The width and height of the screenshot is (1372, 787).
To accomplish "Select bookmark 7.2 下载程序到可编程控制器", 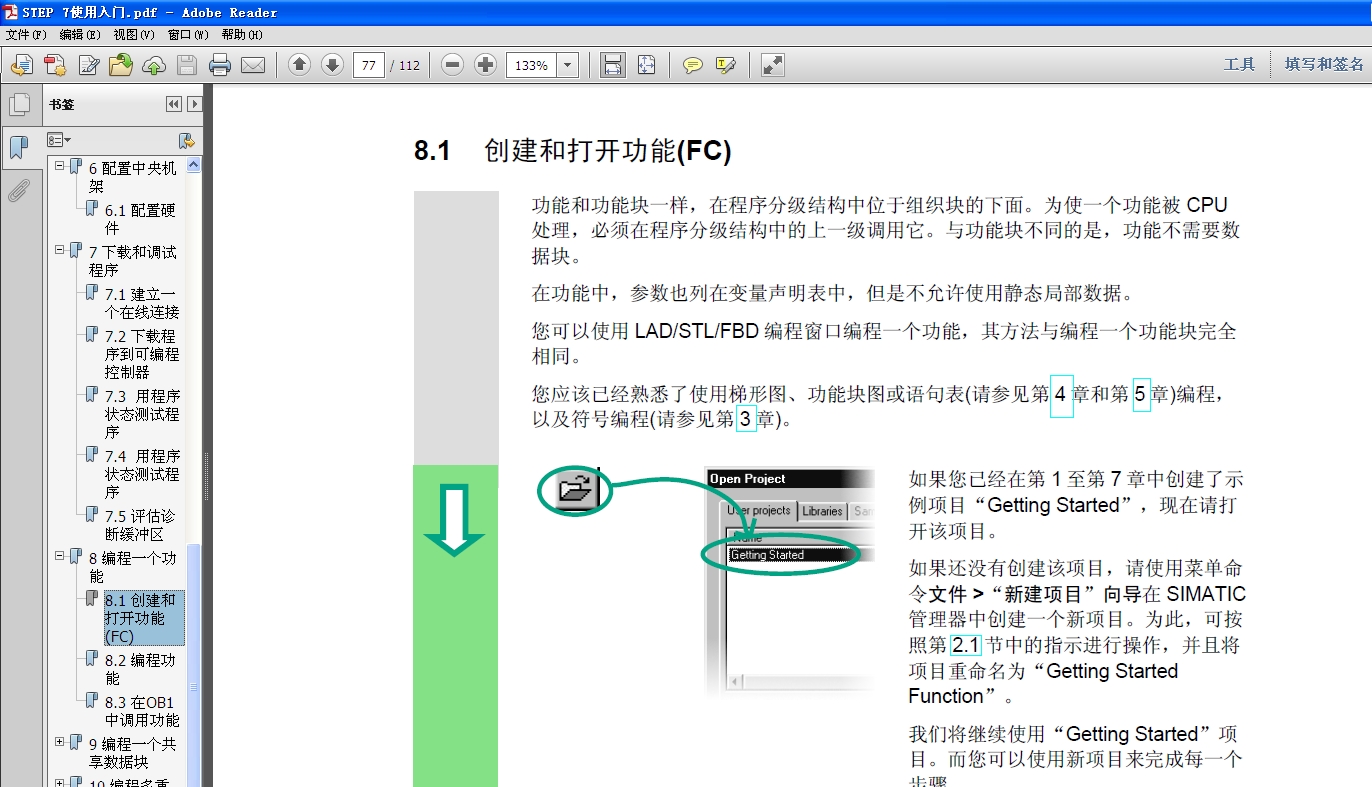I will coord(142,354).
